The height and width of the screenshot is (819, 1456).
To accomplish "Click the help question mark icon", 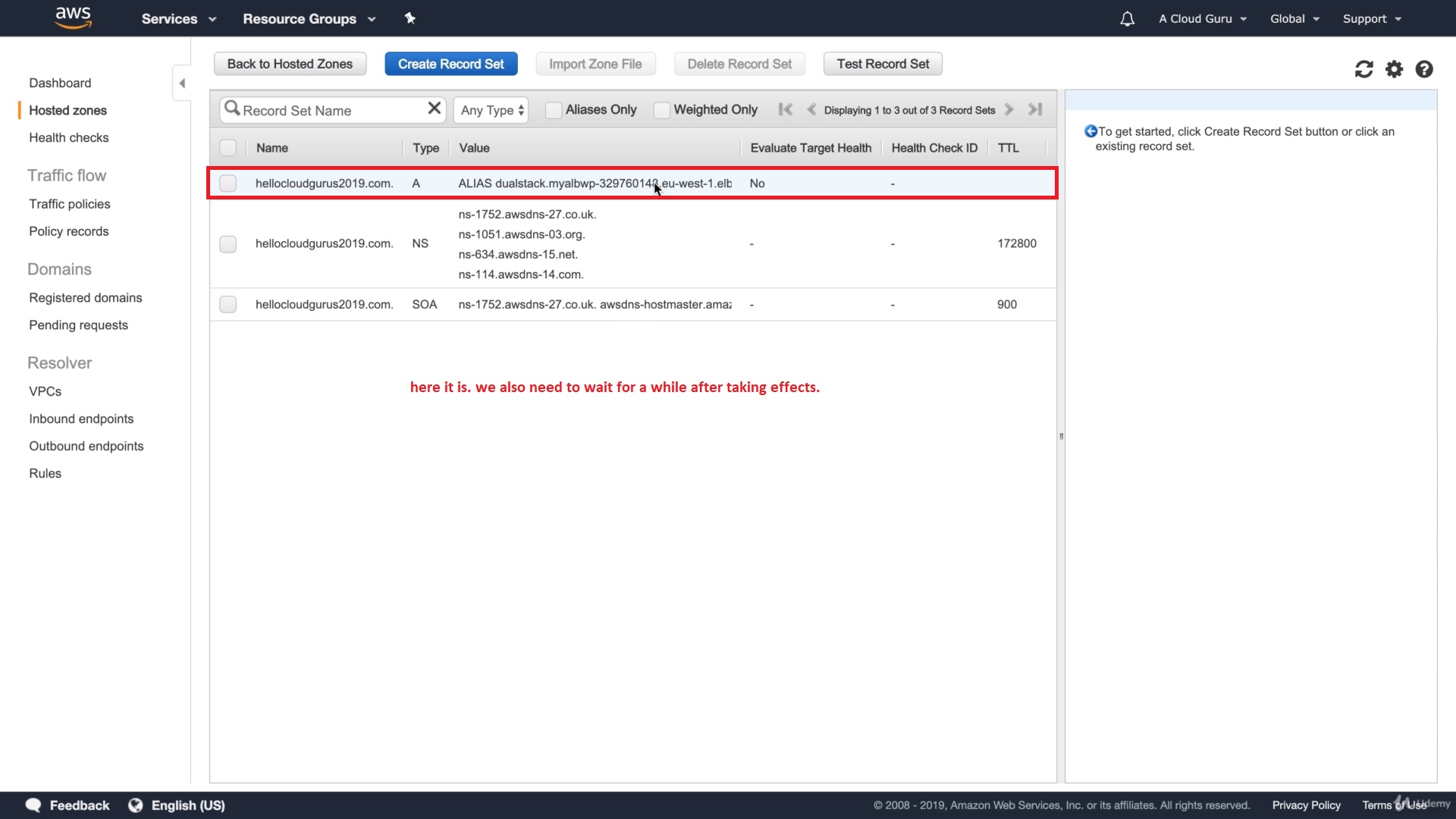I will (x=1424, y=69).
